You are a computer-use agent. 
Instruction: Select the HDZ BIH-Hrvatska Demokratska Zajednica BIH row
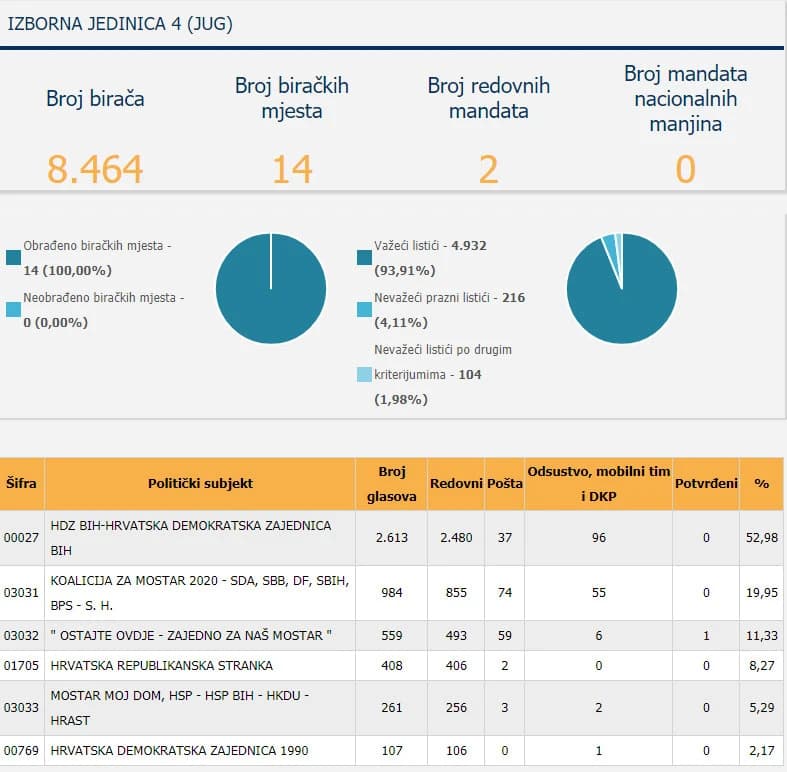190,537
